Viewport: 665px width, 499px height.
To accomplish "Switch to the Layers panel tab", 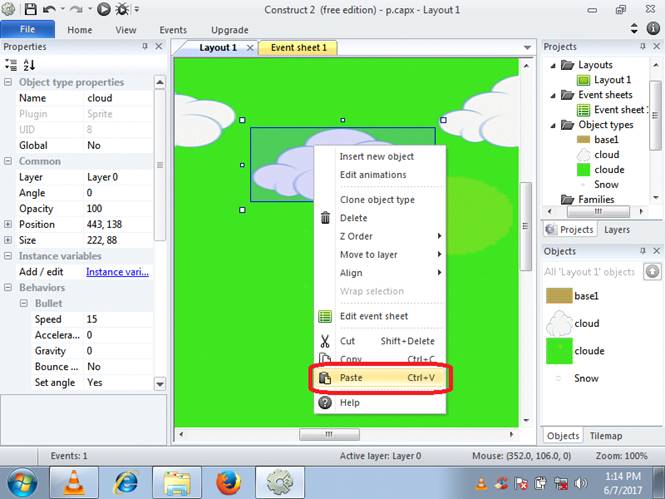I will (x=617, y=229).
